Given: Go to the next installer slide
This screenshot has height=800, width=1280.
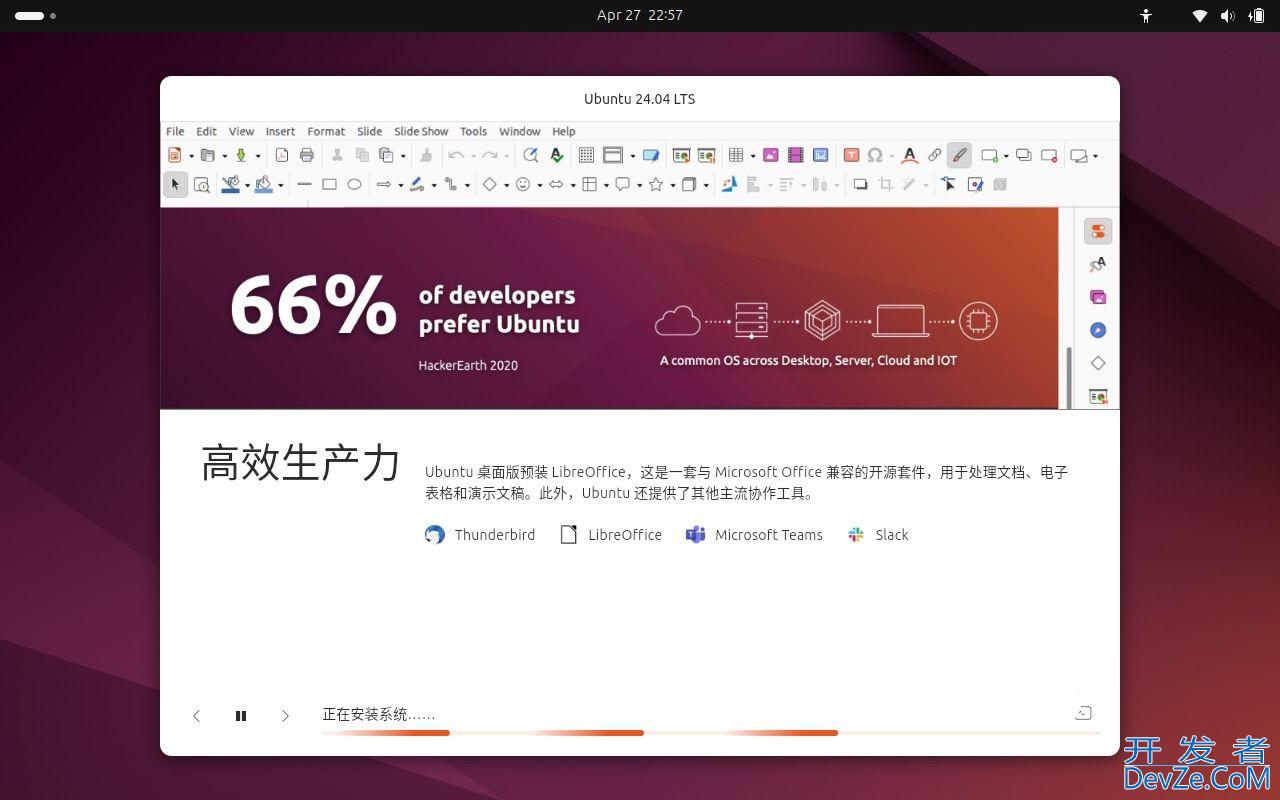Looking at the screenshot, I should [x=285, y=716].
